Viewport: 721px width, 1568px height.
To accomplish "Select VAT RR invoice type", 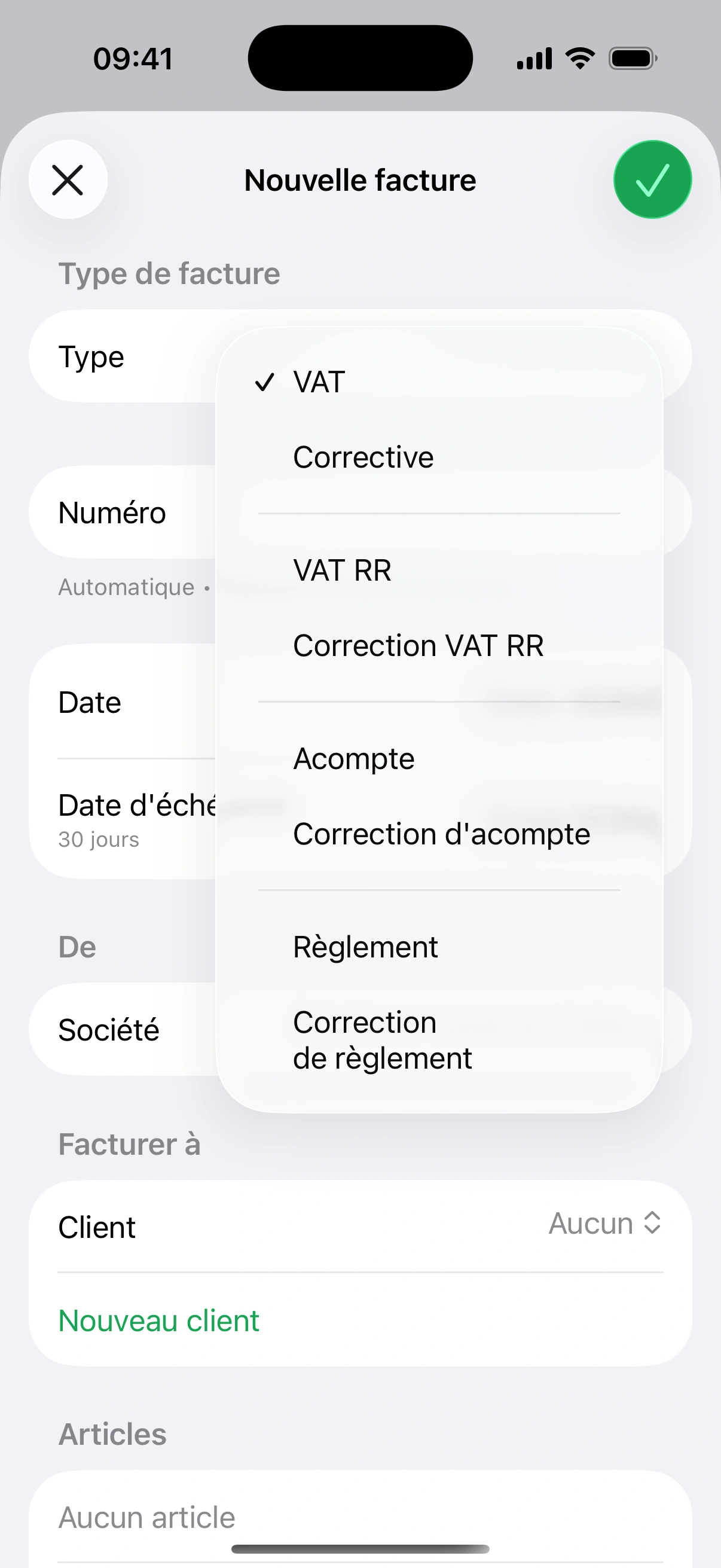I will pyautogui.click(x=342, y=571).
